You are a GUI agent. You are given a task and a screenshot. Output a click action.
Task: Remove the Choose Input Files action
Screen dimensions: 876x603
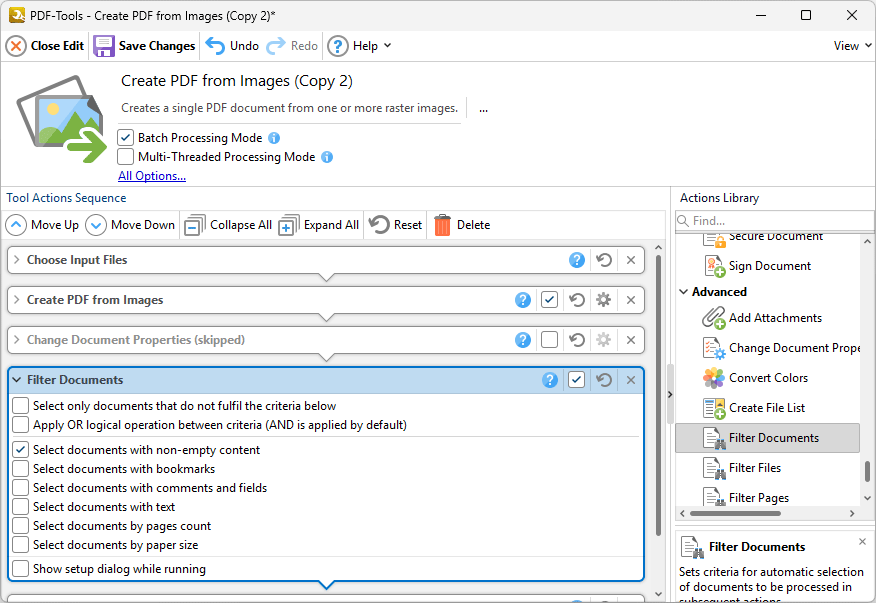point(631,260)
